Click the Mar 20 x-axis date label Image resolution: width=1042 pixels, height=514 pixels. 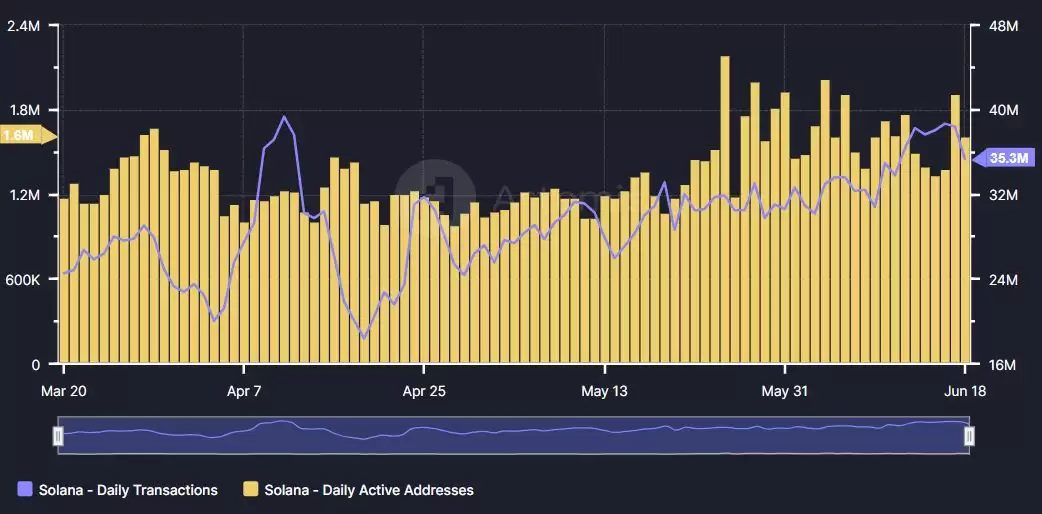pos(62,391)
